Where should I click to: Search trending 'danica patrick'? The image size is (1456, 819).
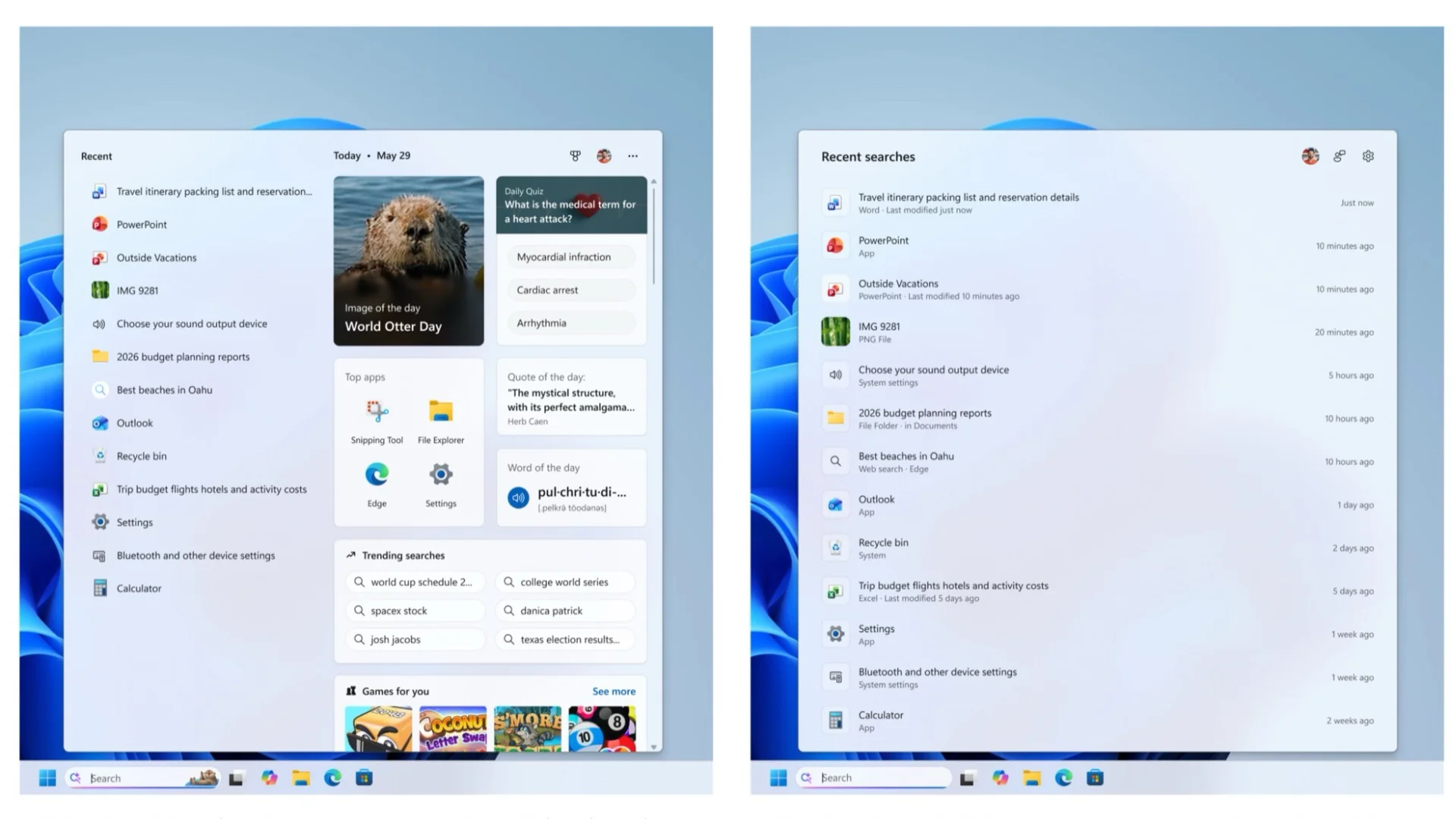point(565,611)
